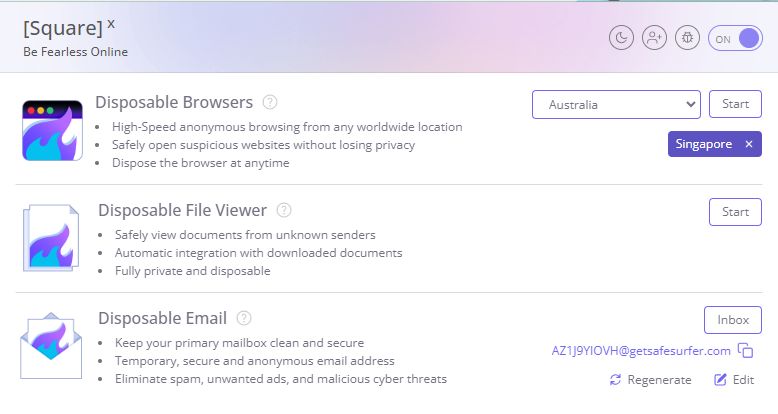This screenshot has width=778, height=414.
Task: Copy the disposable email address
Action: pyautogui.click(x=745, y=351)
